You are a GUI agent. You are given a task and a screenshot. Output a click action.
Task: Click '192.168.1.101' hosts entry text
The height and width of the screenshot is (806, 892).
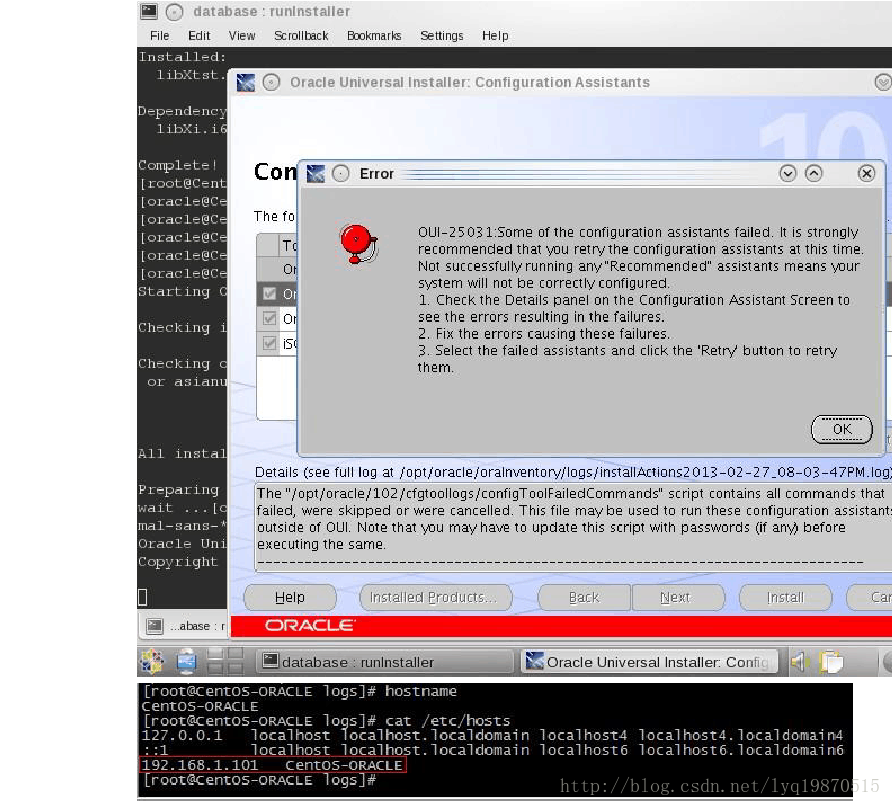(x=200, y=765)
